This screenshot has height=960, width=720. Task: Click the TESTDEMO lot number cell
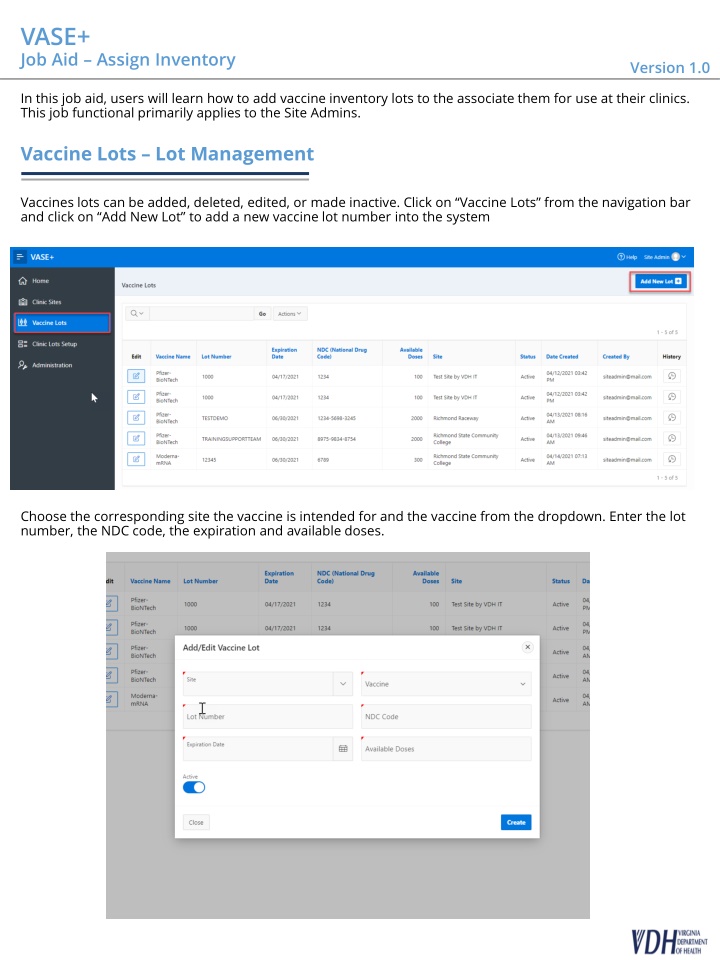coord(215,418)
